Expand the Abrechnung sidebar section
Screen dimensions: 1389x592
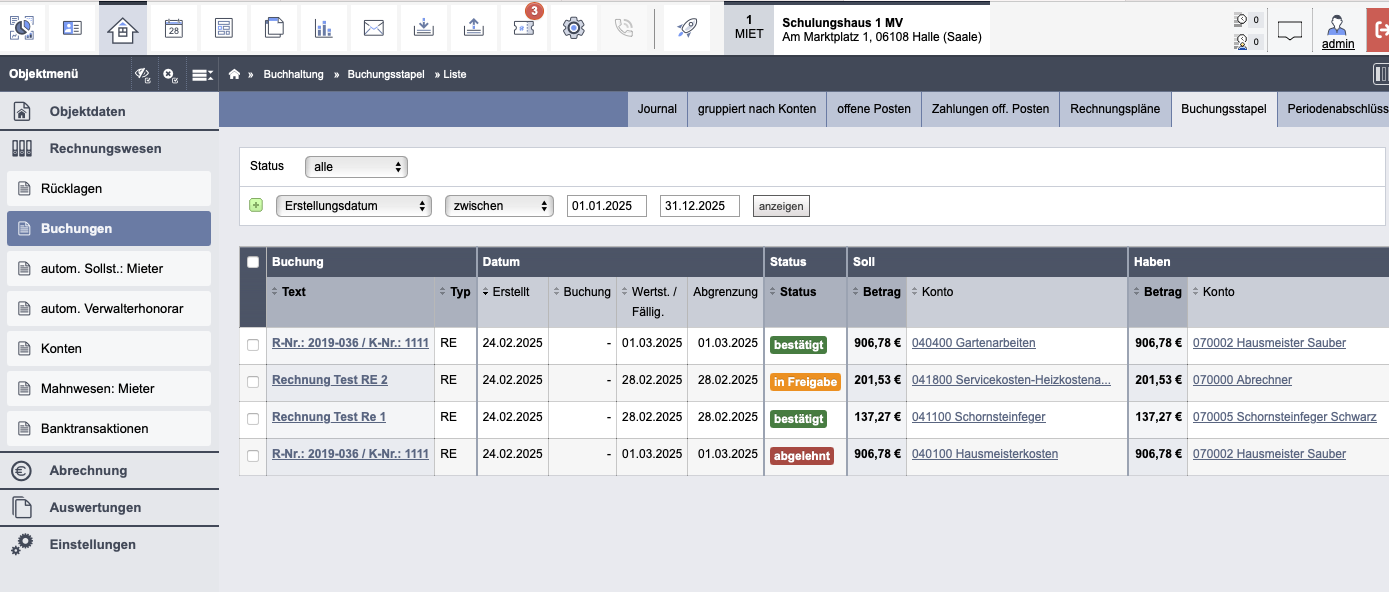[x=109, y=470]
